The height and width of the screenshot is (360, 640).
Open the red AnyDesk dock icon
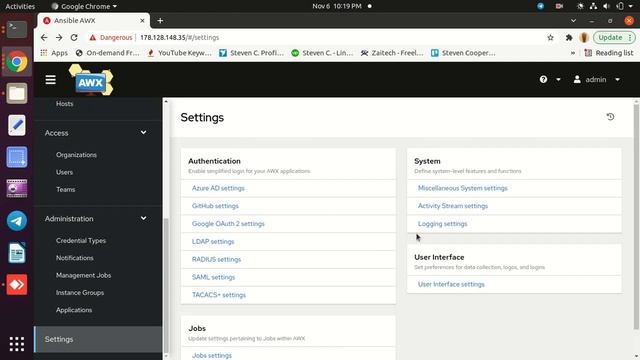17,284
